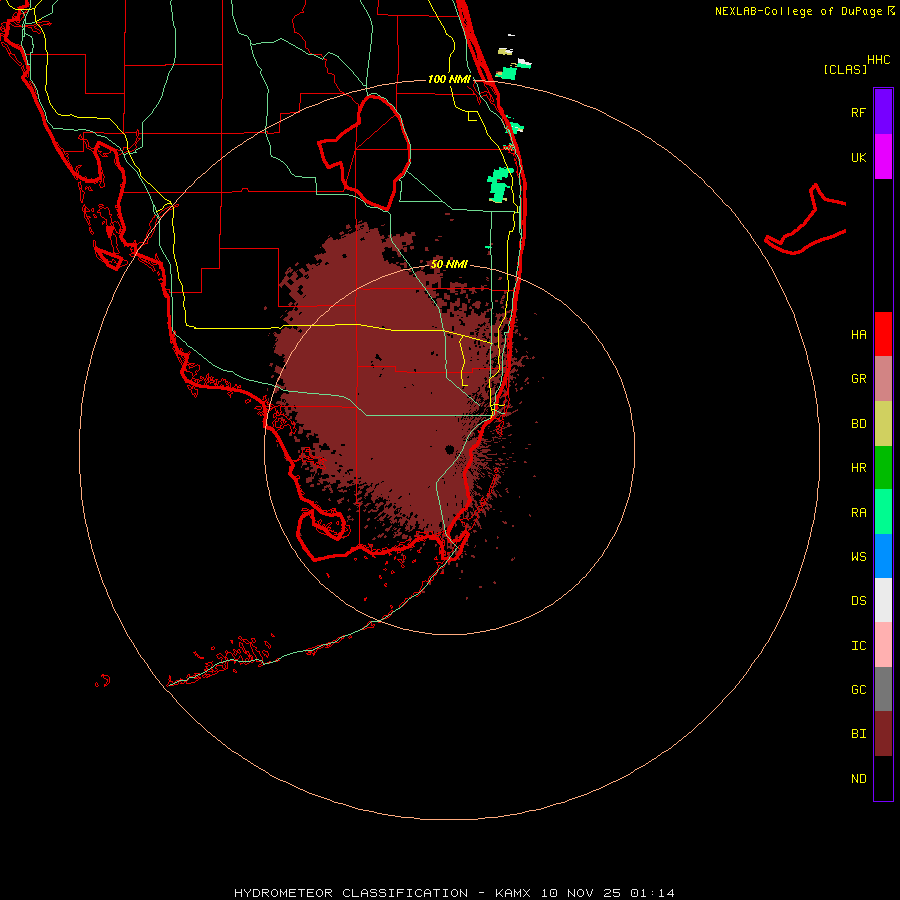Click the 100 NMI range ring label
900x900 pixels.
click(449, 79)
